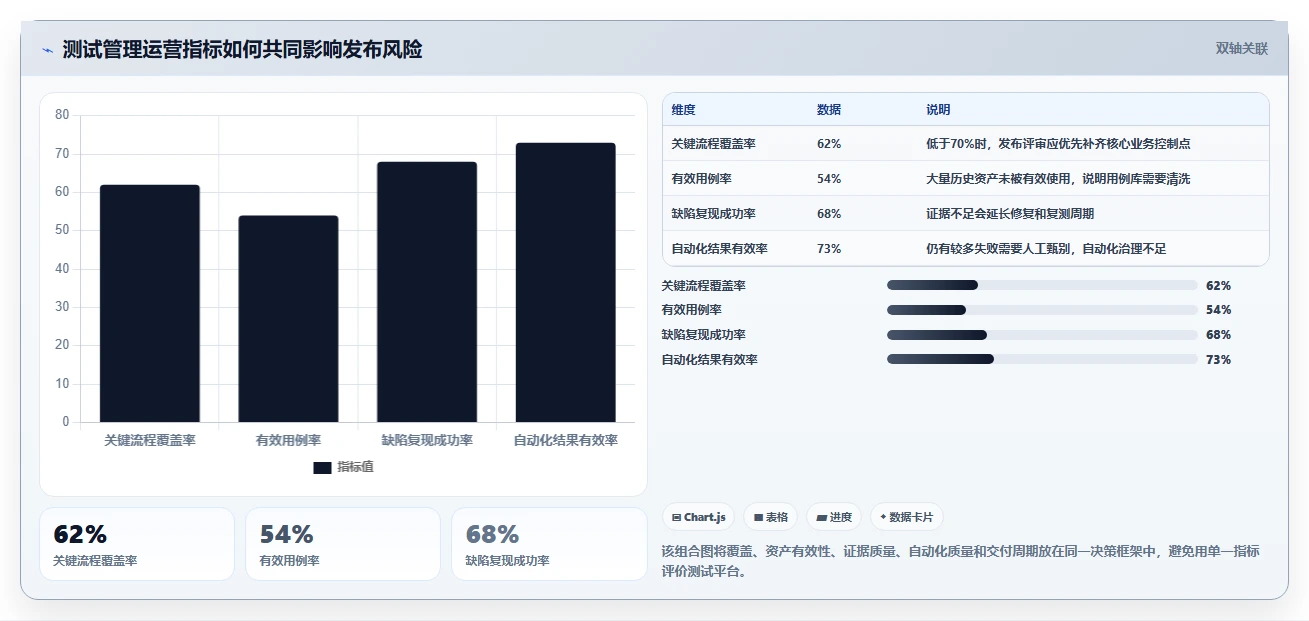Viewport: 1309px width, 621px height.
Task: Toggle the 指标值 legend color box
Action: (x=322, y=467)
